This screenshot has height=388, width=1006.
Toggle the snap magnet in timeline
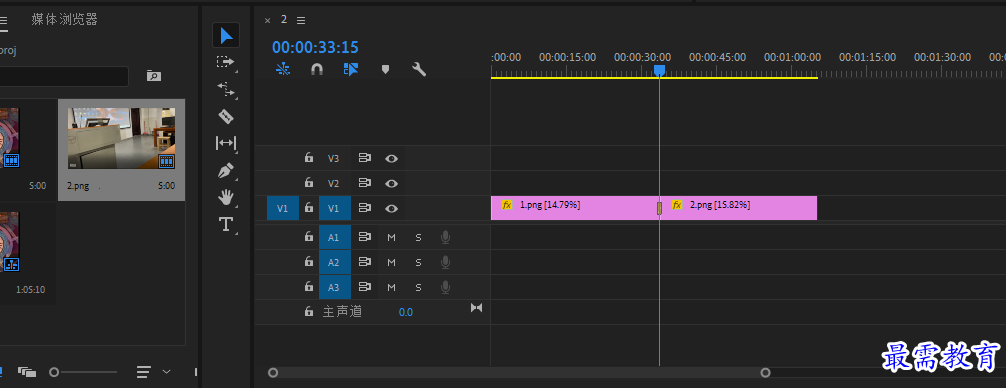(317, 69)
